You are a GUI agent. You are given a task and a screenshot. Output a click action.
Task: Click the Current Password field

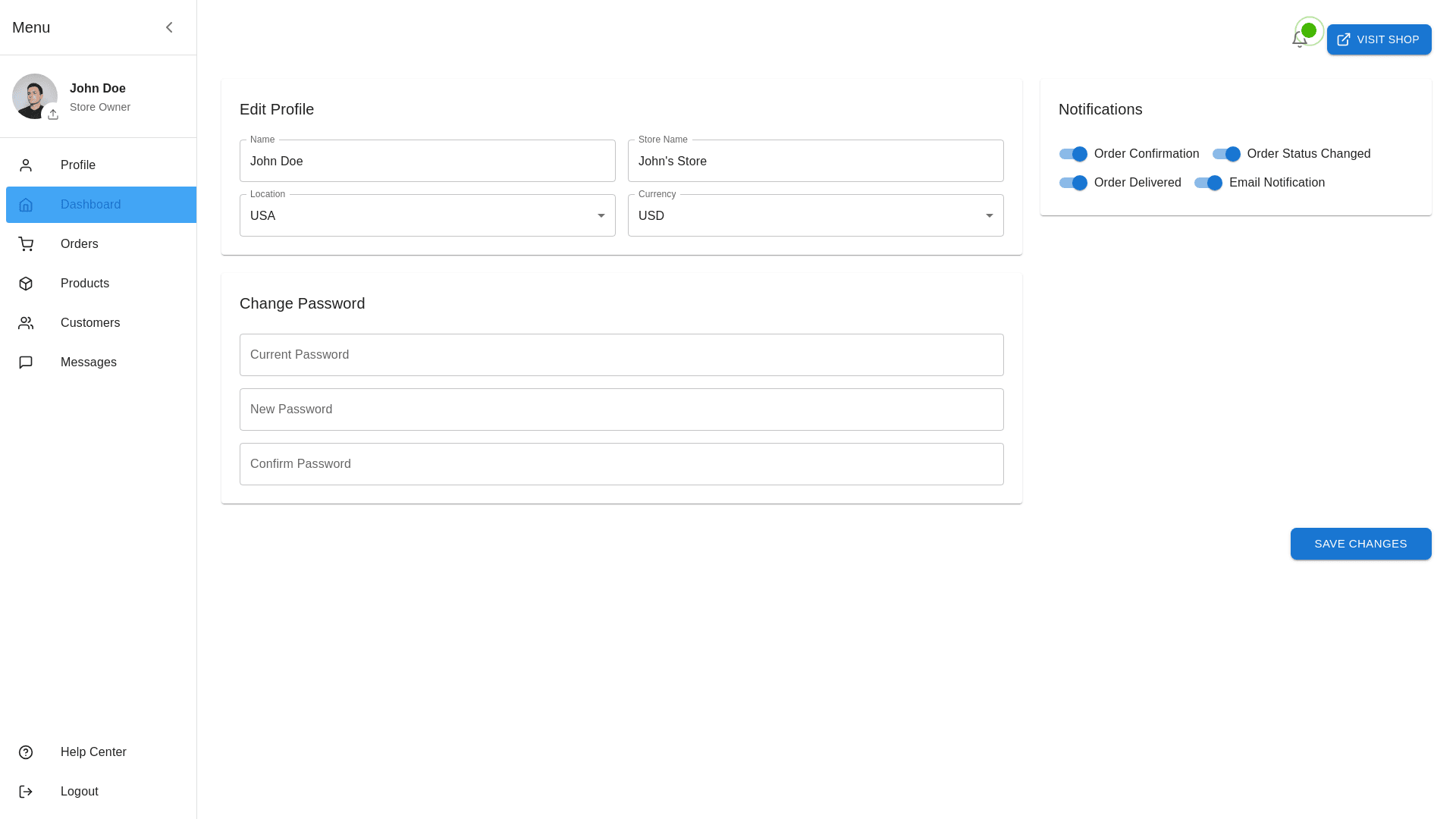pyautogui.click(x=621, y=355)
